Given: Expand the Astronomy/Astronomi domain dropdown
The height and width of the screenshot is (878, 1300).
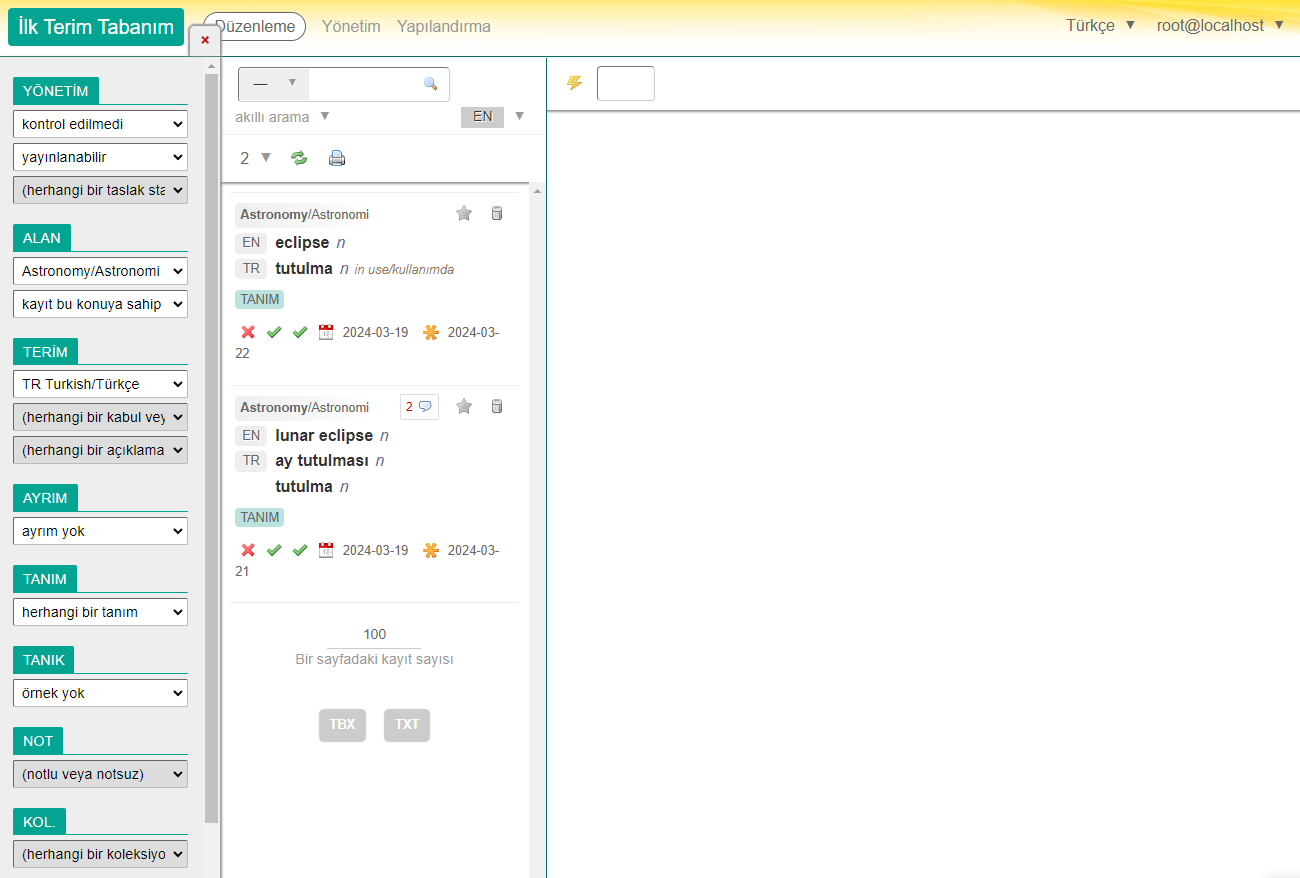Looking at the screenshot, I should (x=100, y=271).
